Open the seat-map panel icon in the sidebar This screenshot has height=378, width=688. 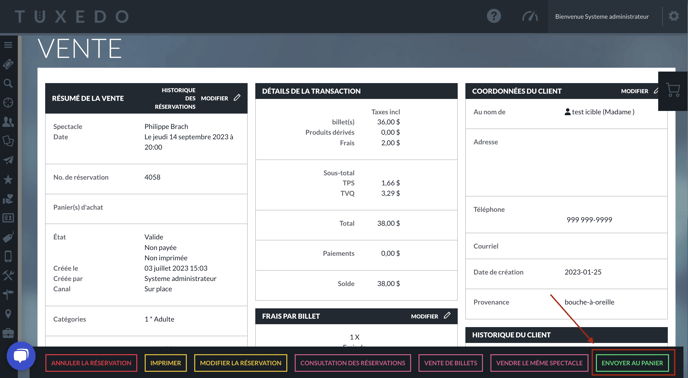click(x=8, y=218)
